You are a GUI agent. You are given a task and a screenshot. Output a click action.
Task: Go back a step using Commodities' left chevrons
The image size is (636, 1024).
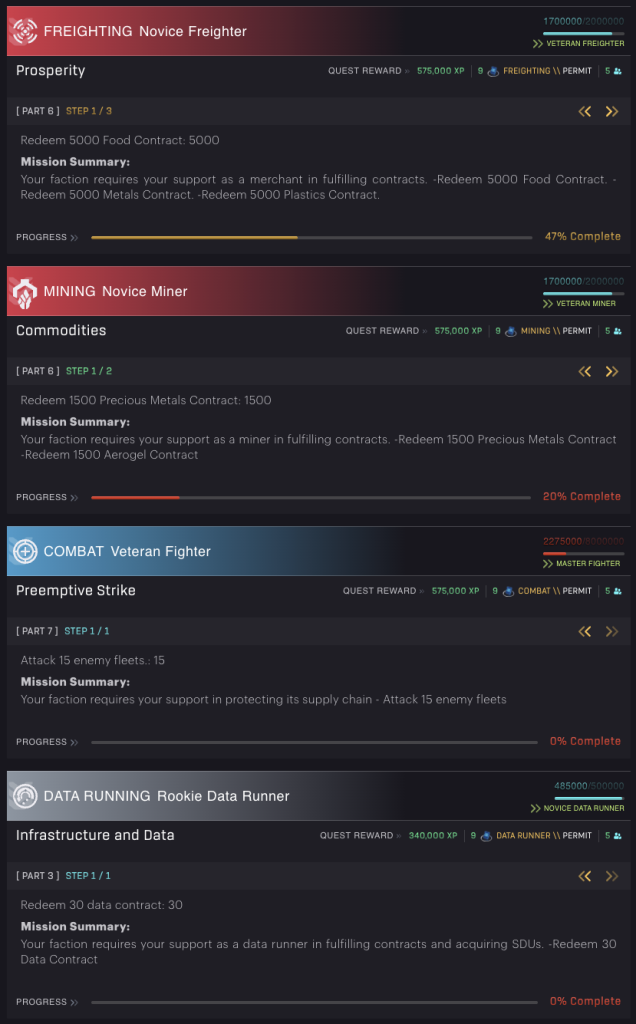coord(585,371)
